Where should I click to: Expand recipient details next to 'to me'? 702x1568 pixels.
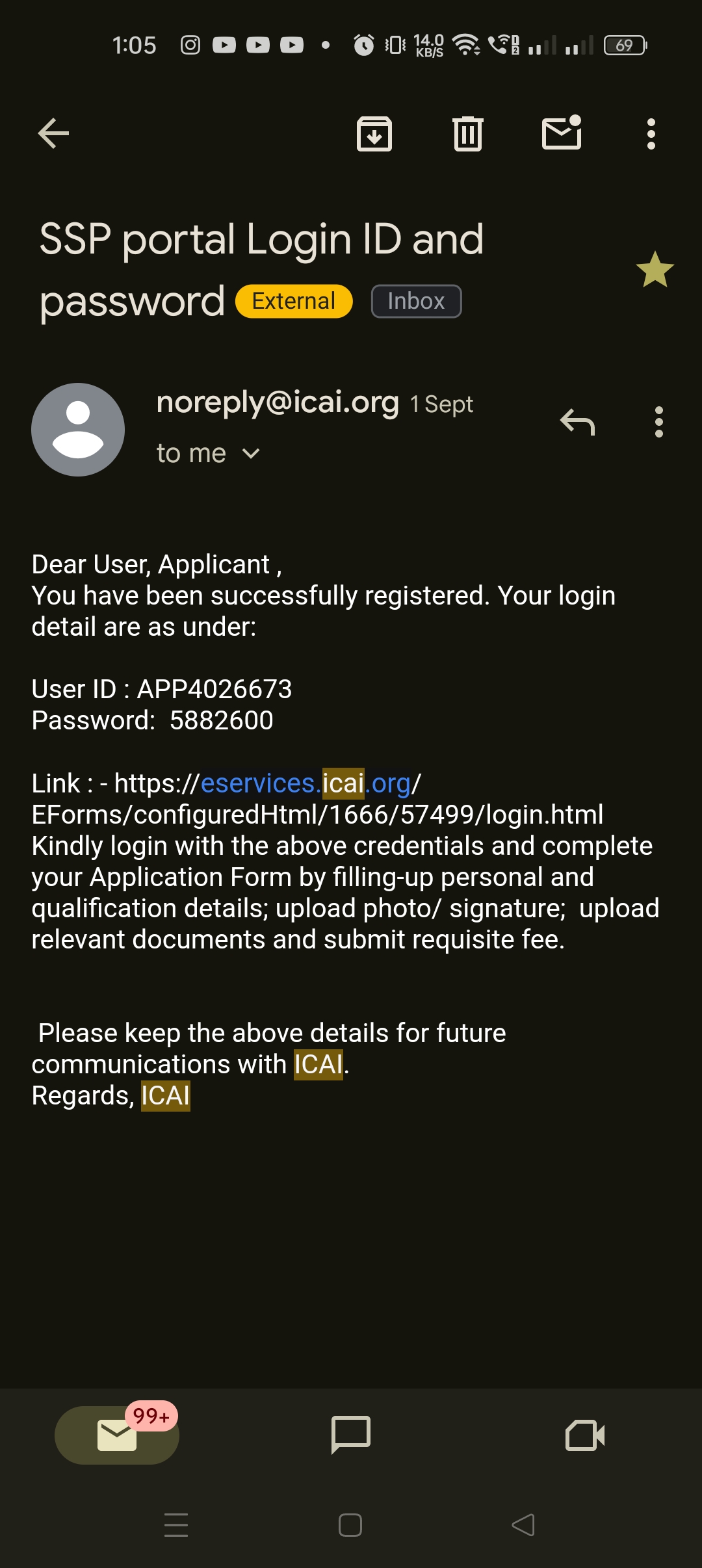point(251,454)
